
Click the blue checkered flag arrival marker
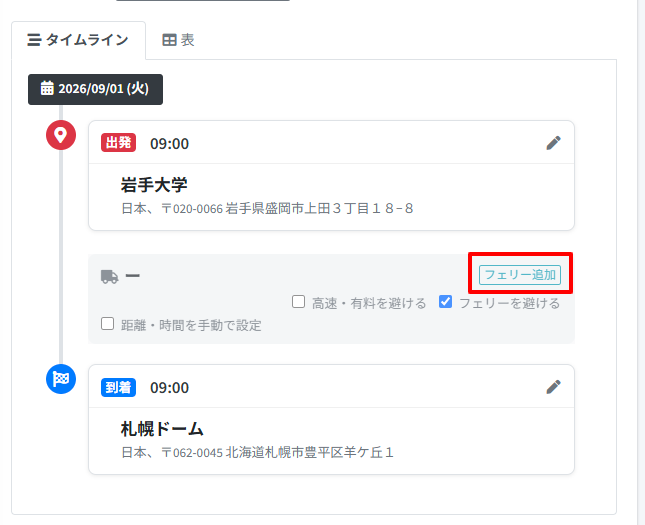point(61,379)
